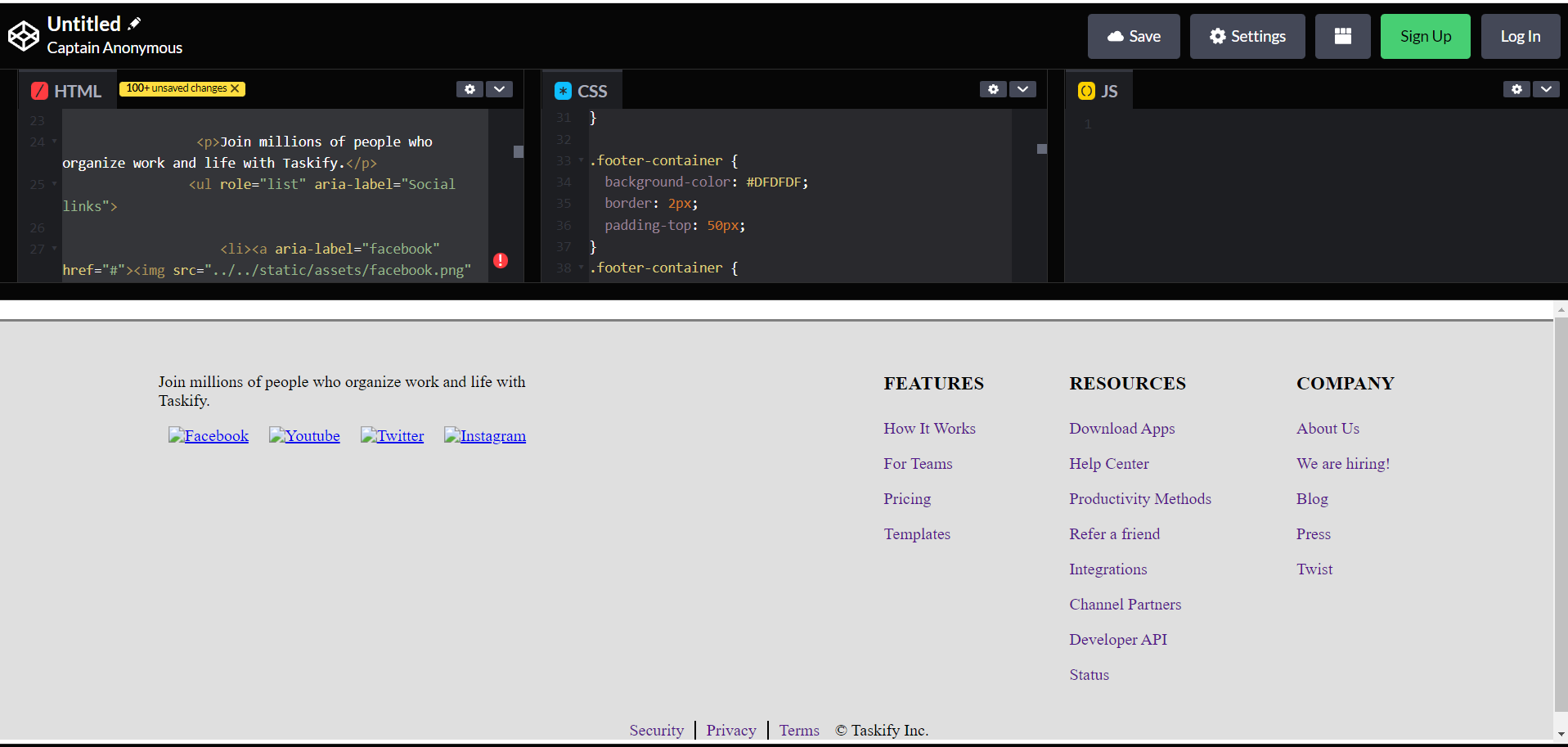Open the Twitter social link
1568x747 pixels.
(393, 435)
